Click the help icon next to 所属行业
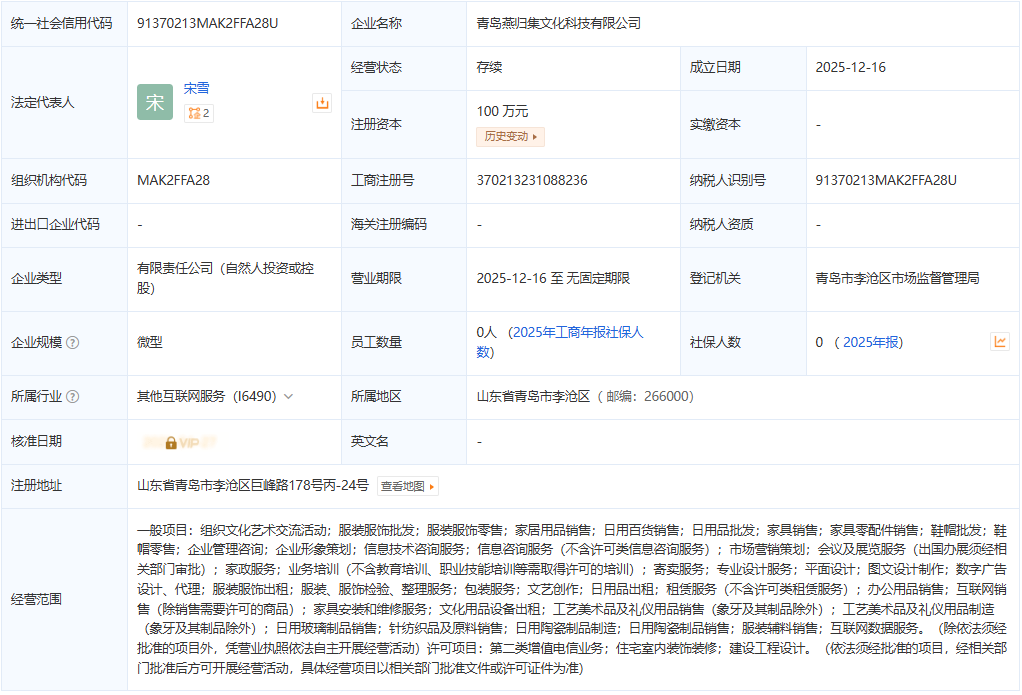 coord(73,396)
